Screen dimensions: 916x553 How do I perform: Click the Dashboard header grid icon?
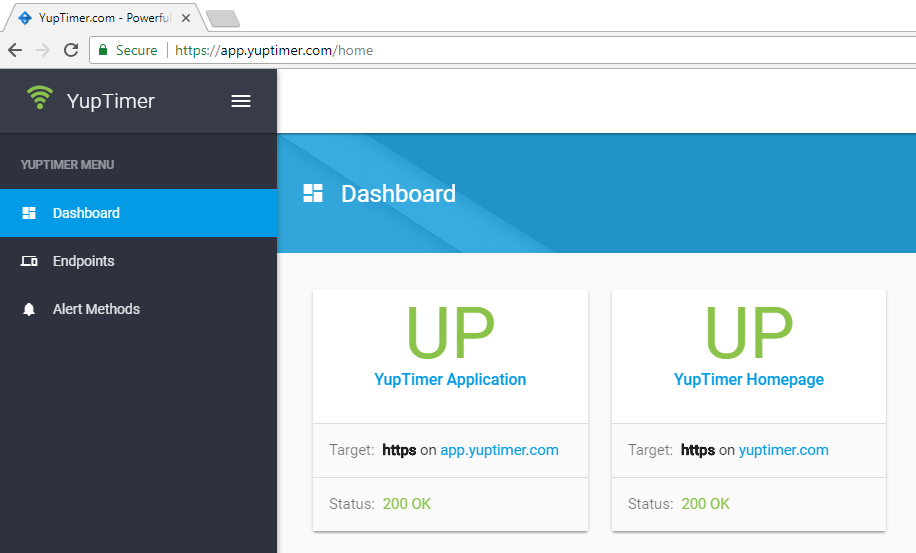coord(313,193)
